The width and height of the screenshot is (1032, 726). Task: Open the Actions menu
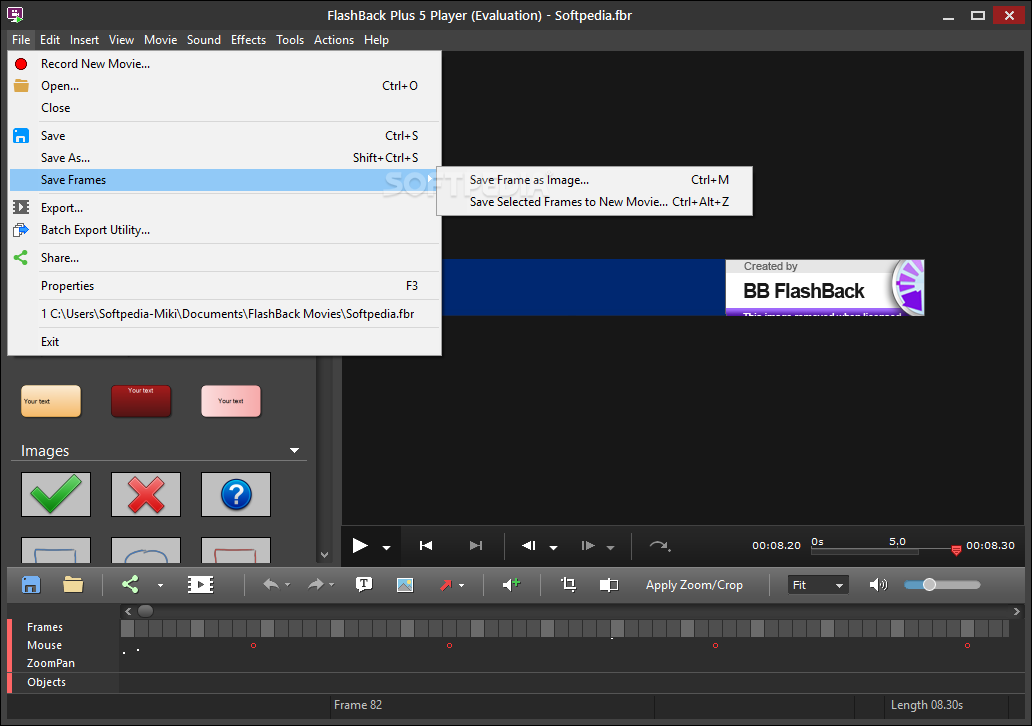point(334,40)
